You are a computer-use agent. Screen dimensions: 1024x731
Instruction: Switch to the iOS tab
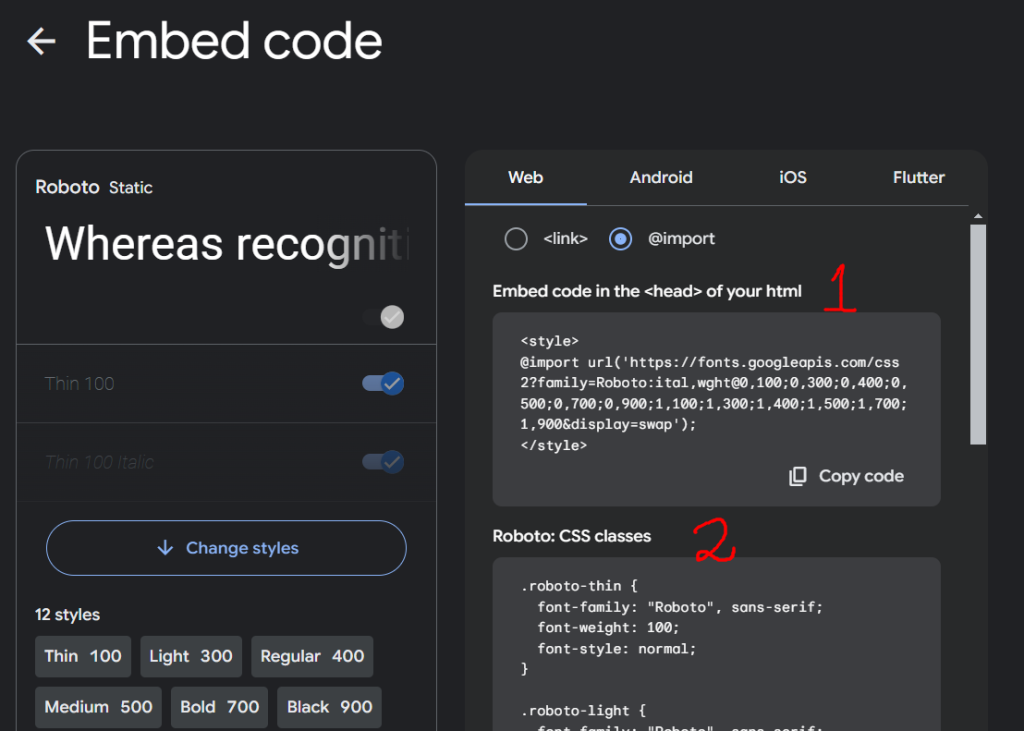click(x=793, y=178)
